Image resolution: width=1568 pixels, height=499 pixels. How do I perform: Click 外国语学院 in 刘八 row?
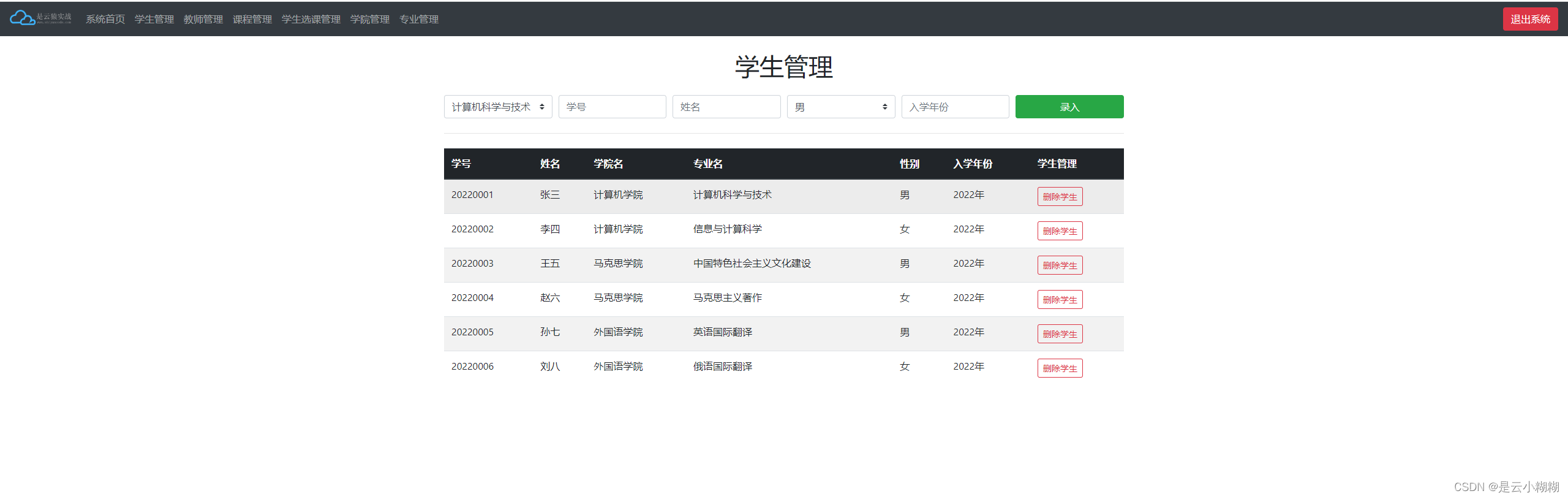click(618, 367)
